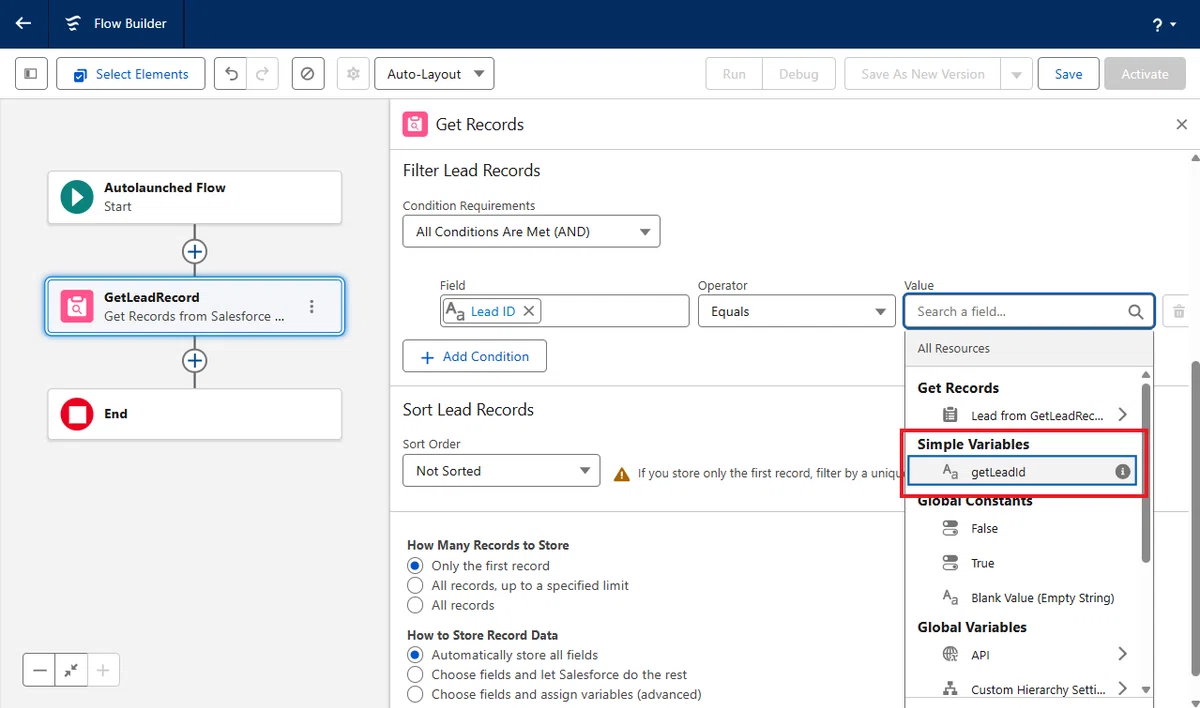
Task: Click the API globe icon
Action: point(951,654)
